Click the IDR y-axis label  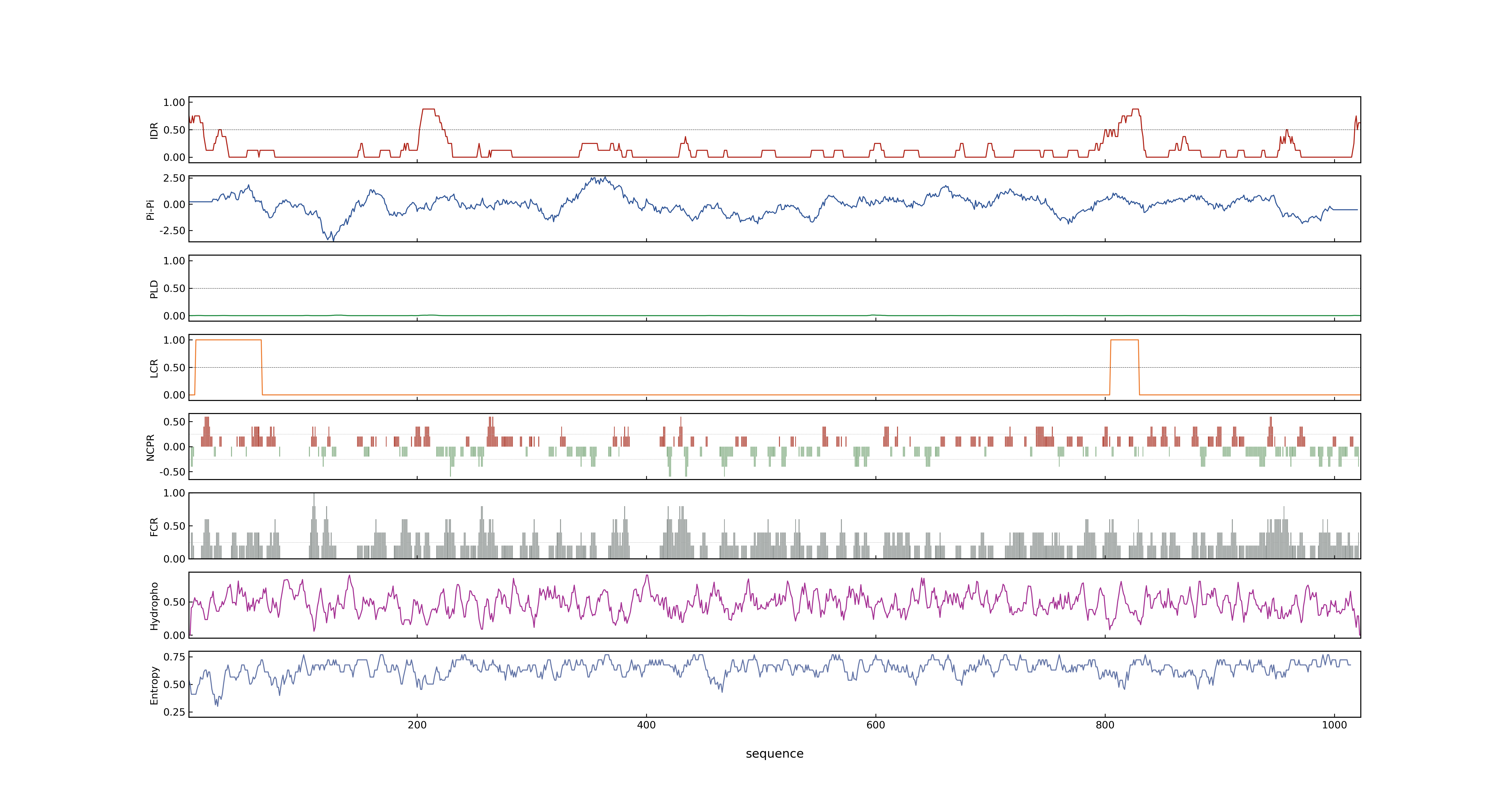coord(154,130)
